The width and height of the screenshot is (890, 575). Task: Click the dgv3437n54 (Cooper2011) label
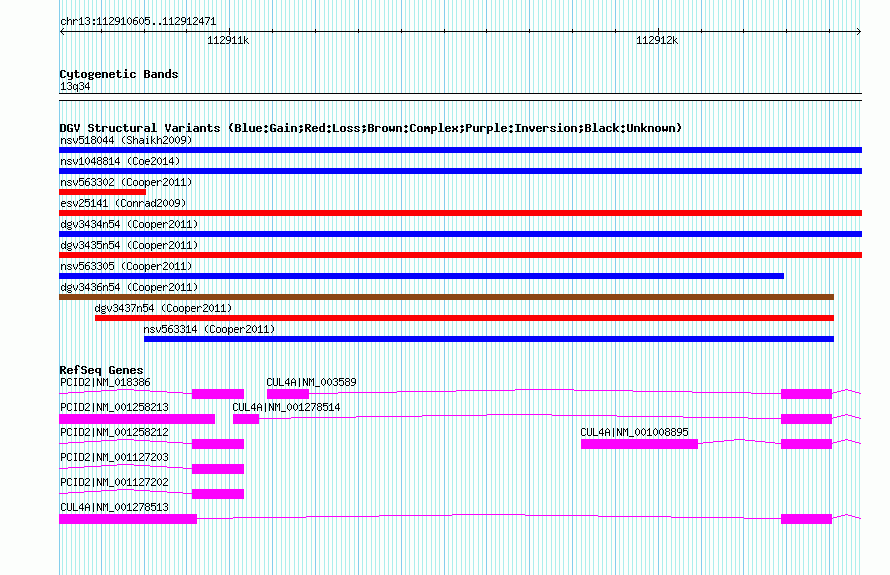(x=163, y=308)
